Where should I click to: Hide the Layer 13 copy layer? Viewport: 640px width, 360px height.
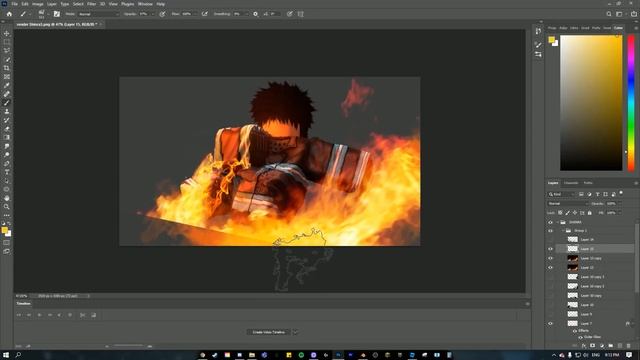tap(550, 258)
